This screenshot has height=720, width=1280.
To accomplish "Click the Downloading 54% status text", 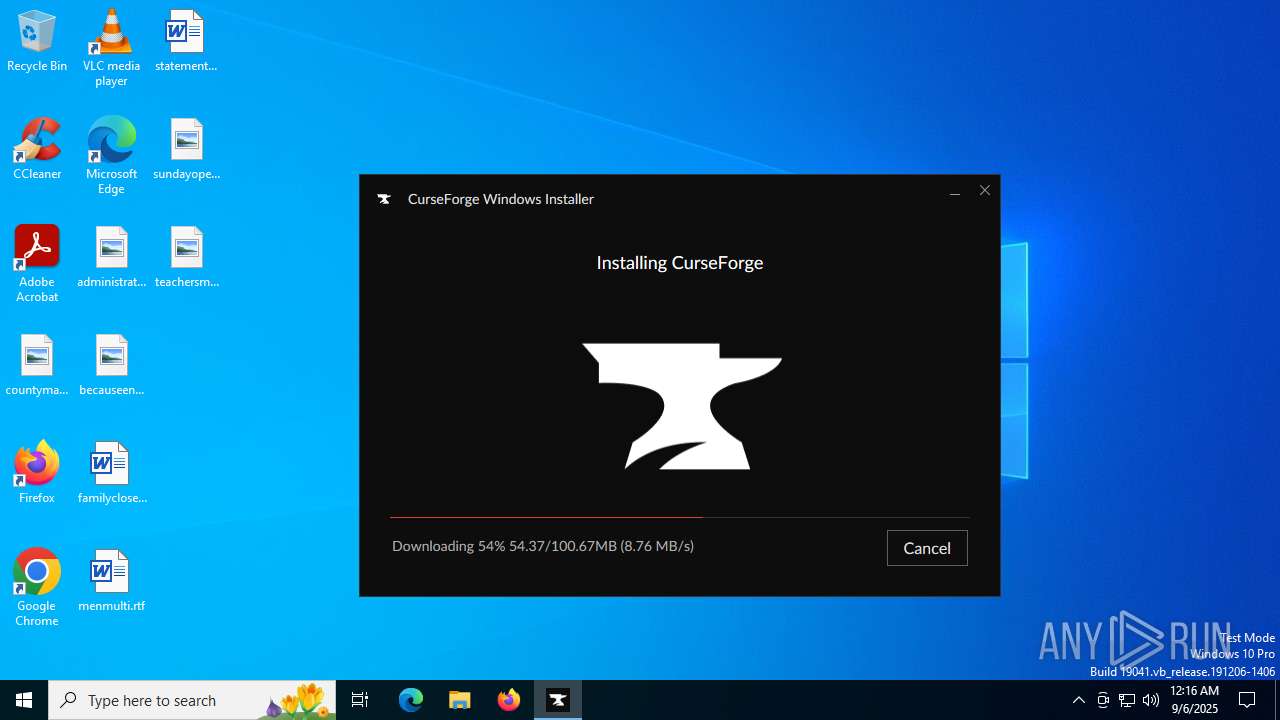I will coord(543,546).
